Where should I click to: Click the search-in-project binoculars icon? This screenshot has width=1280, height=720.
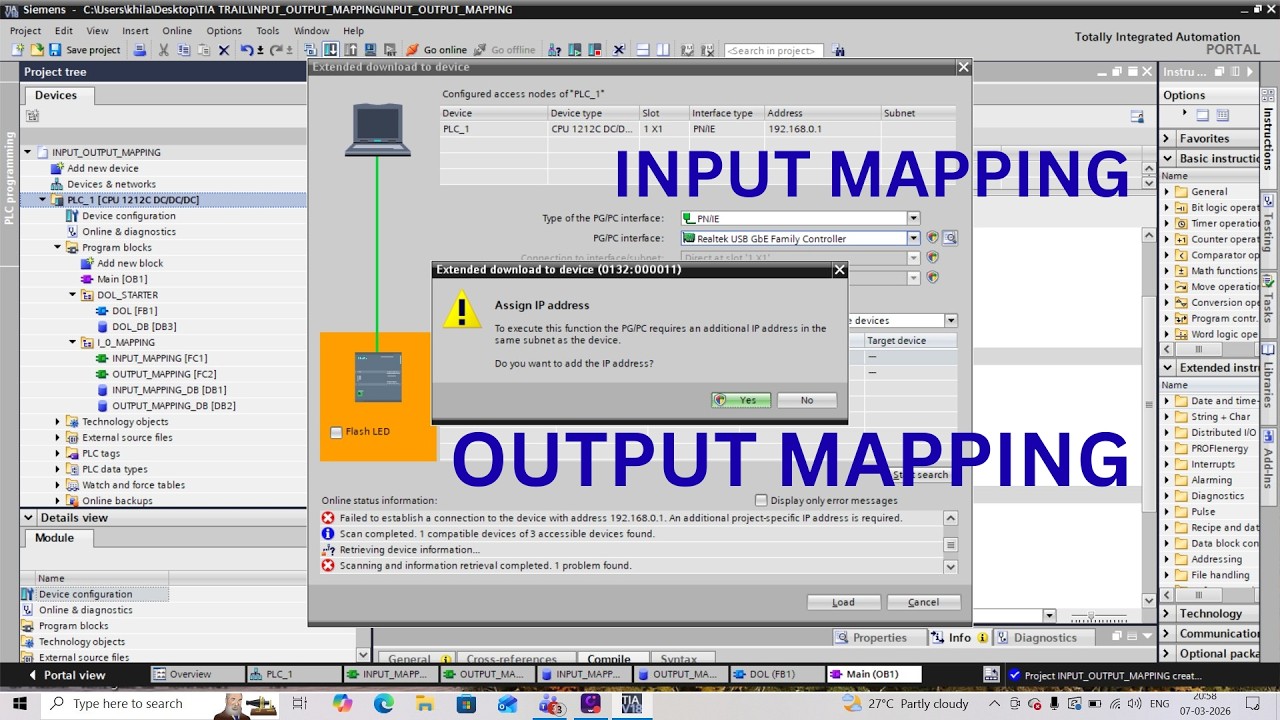pos(838,50)
